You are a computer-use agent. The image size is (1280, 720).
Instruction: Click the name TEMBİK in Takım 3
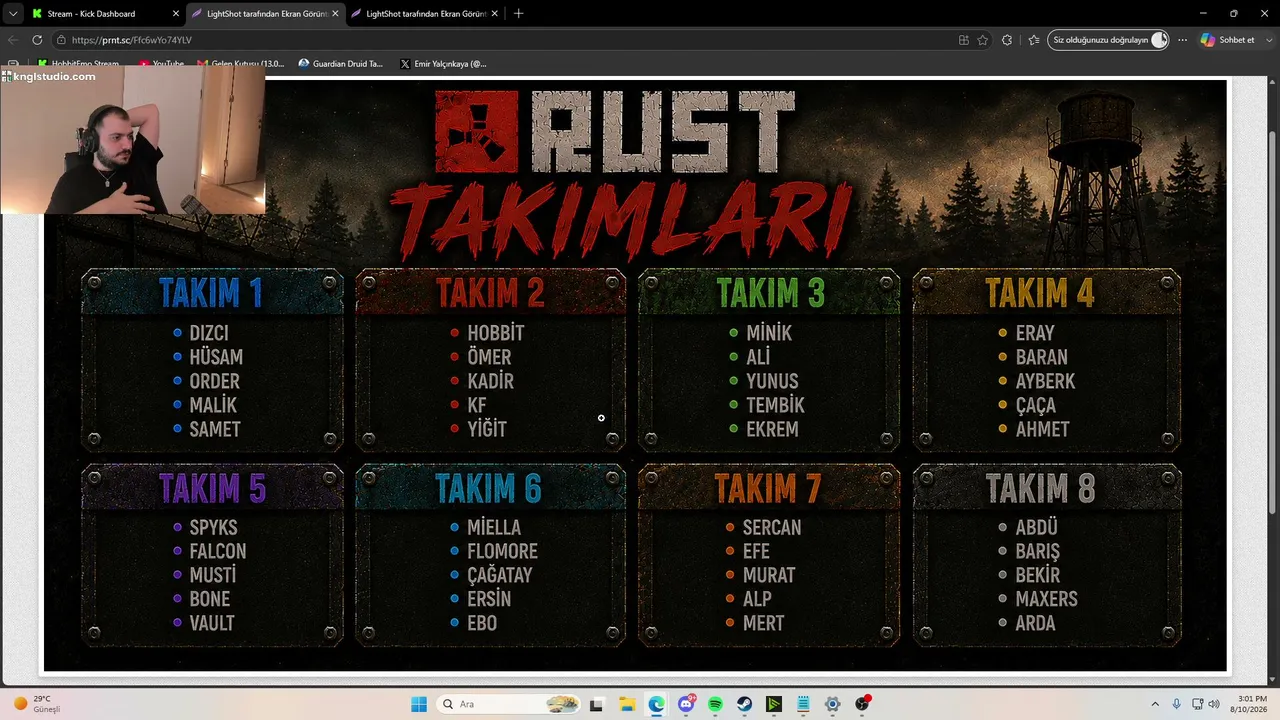tap(775, 405)
